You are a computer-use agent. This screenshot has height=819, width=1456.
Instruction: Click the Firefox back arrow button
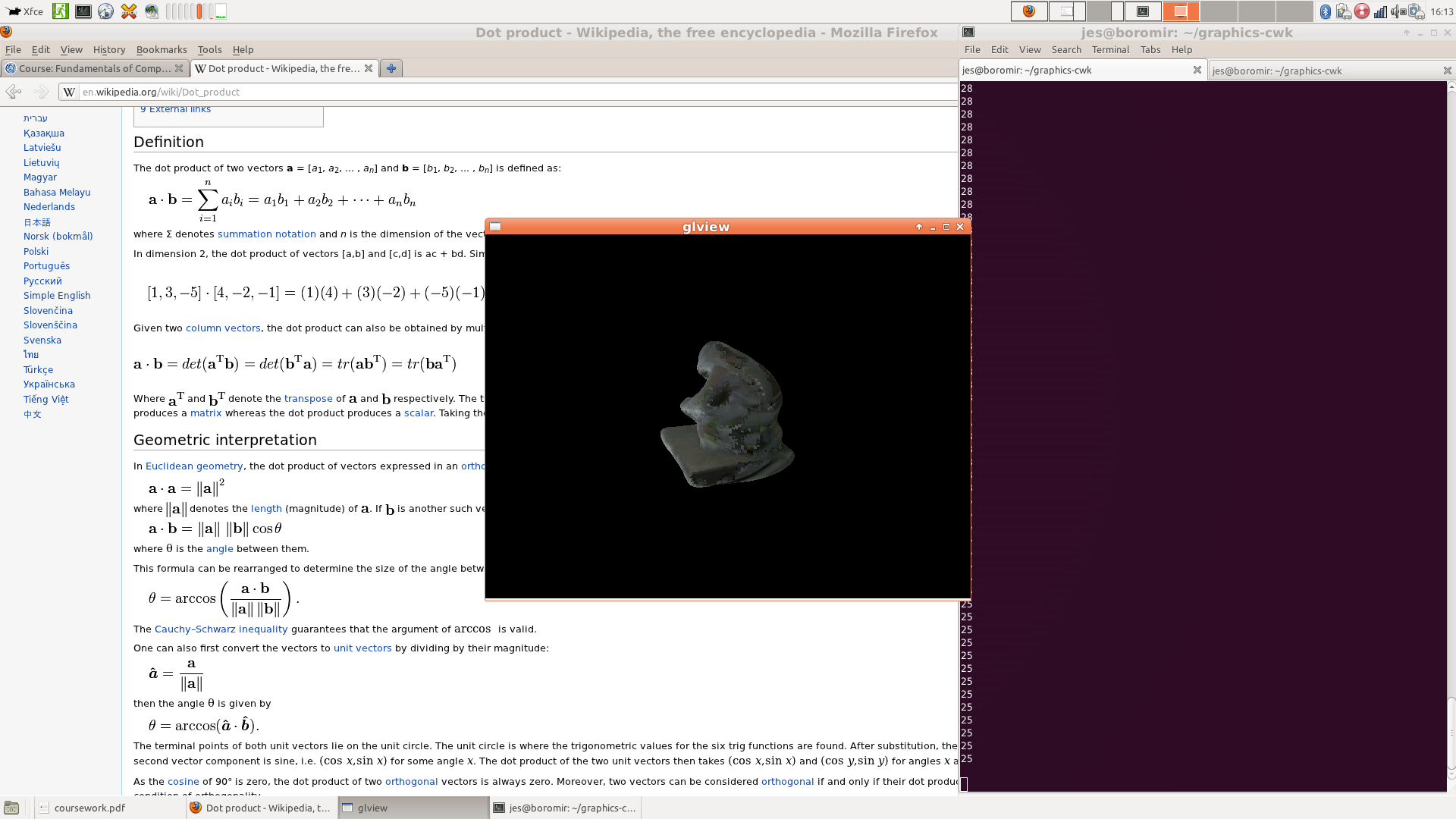pos(13,92)
